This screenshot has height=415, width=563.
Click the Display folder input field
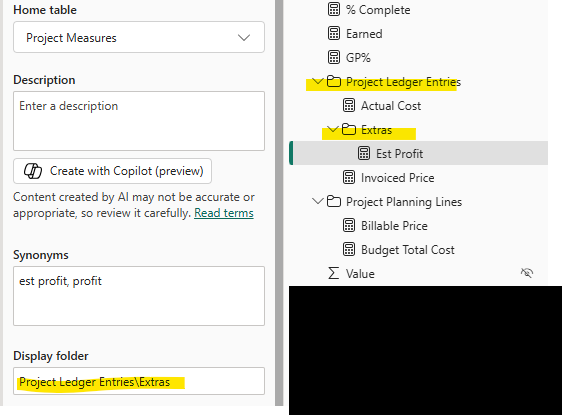click(139, 381)
